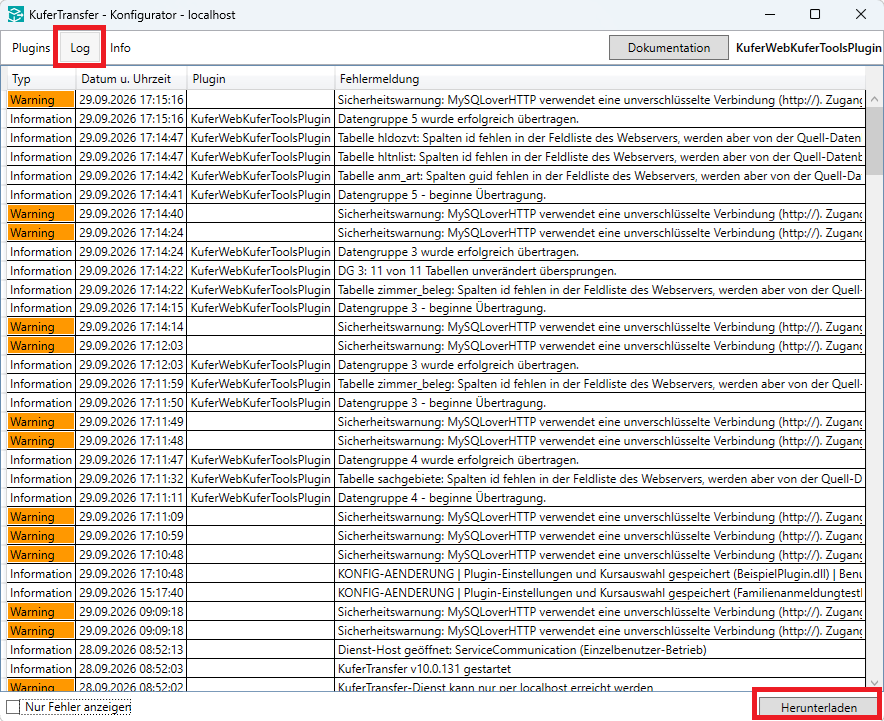The height and width of the screenshot is (721, 884).
Task: Close the KuferTransfer Konfigurator window
Action: point(861,15)
